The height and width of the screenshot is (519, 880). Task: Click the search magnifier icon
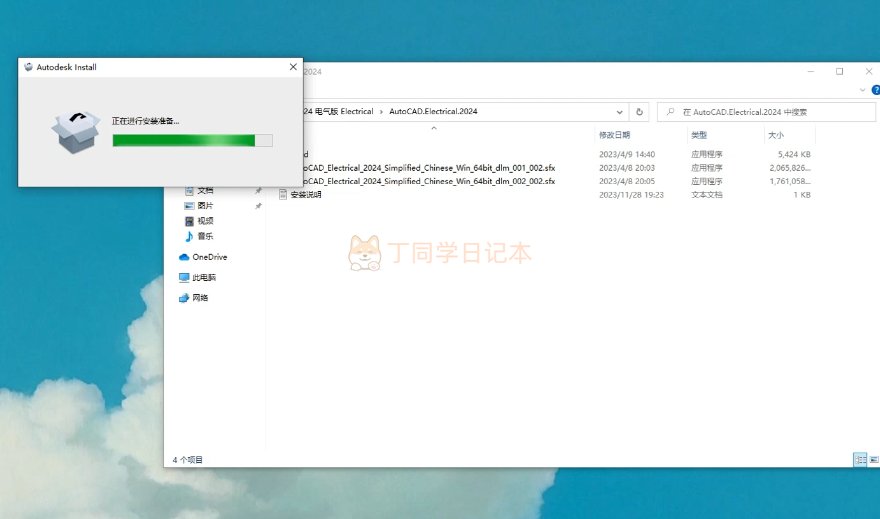click(x=670, y=112)
